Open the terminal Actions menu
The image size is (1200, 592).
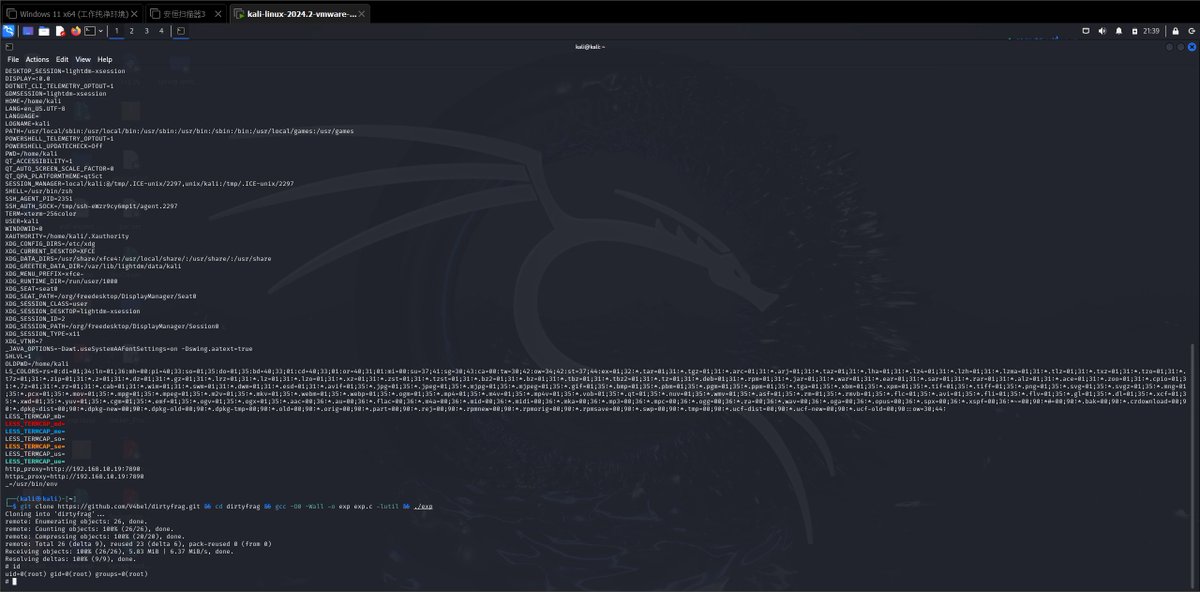[x=37, y=59]
